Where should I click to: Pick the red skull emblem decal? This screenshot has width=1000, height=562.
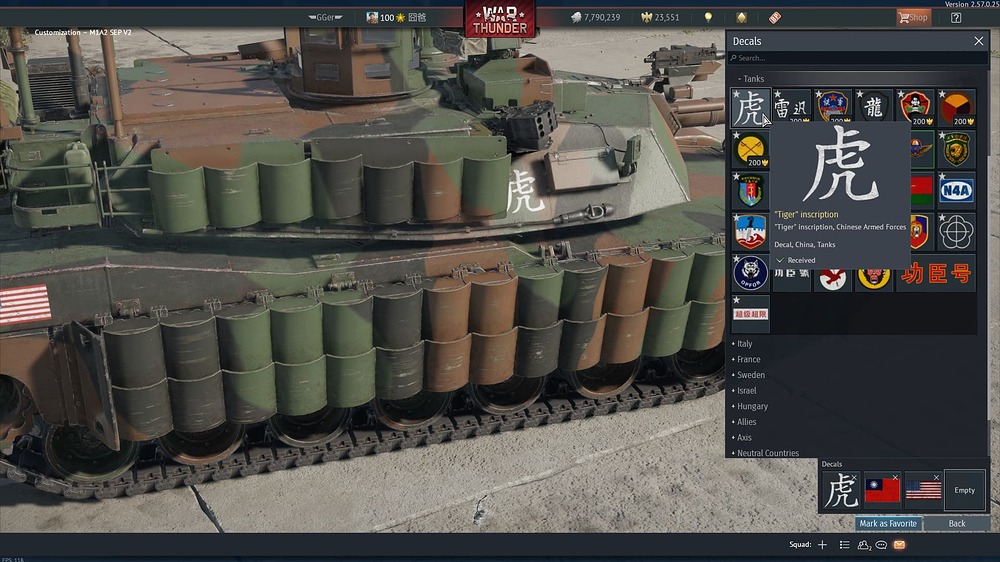(915, 107)
